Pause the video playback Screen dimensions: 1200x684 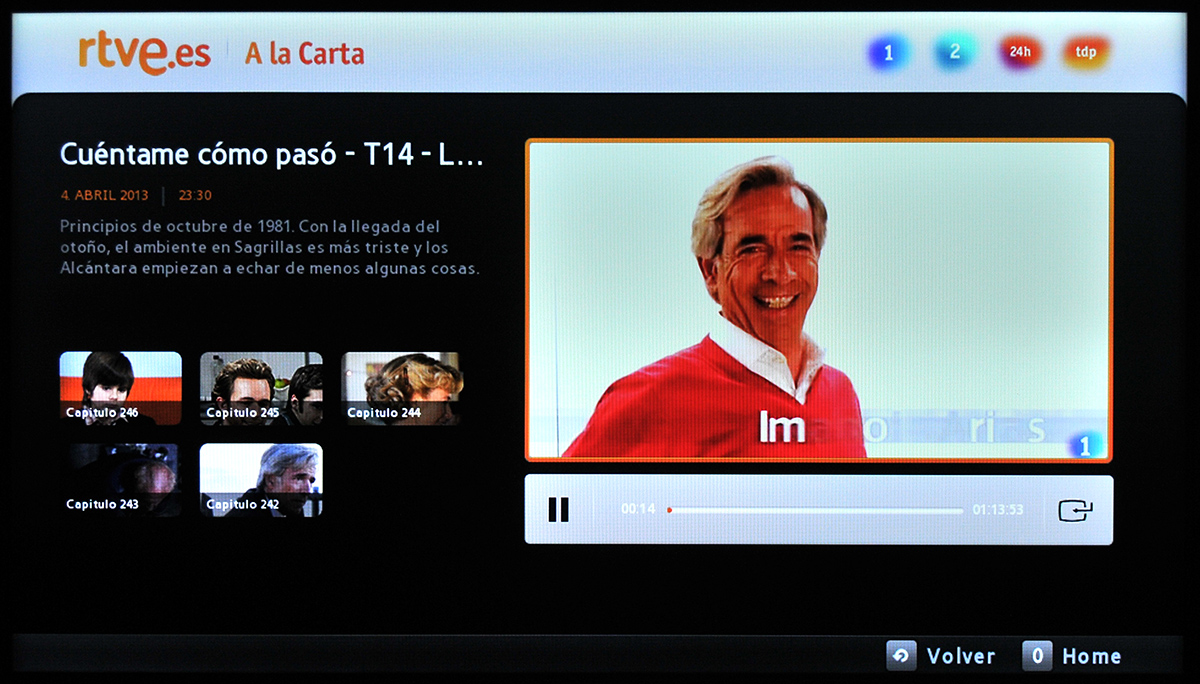click(x=558, y=510)
